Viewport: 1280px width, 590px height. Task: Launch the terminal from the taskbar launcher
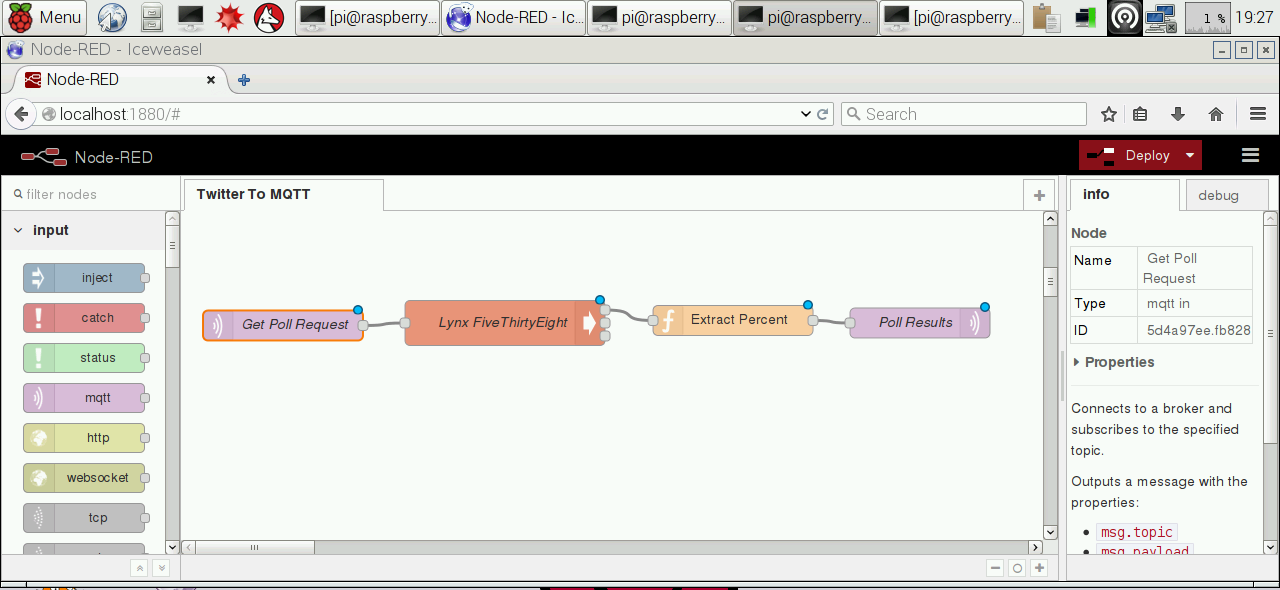(190, 17)
